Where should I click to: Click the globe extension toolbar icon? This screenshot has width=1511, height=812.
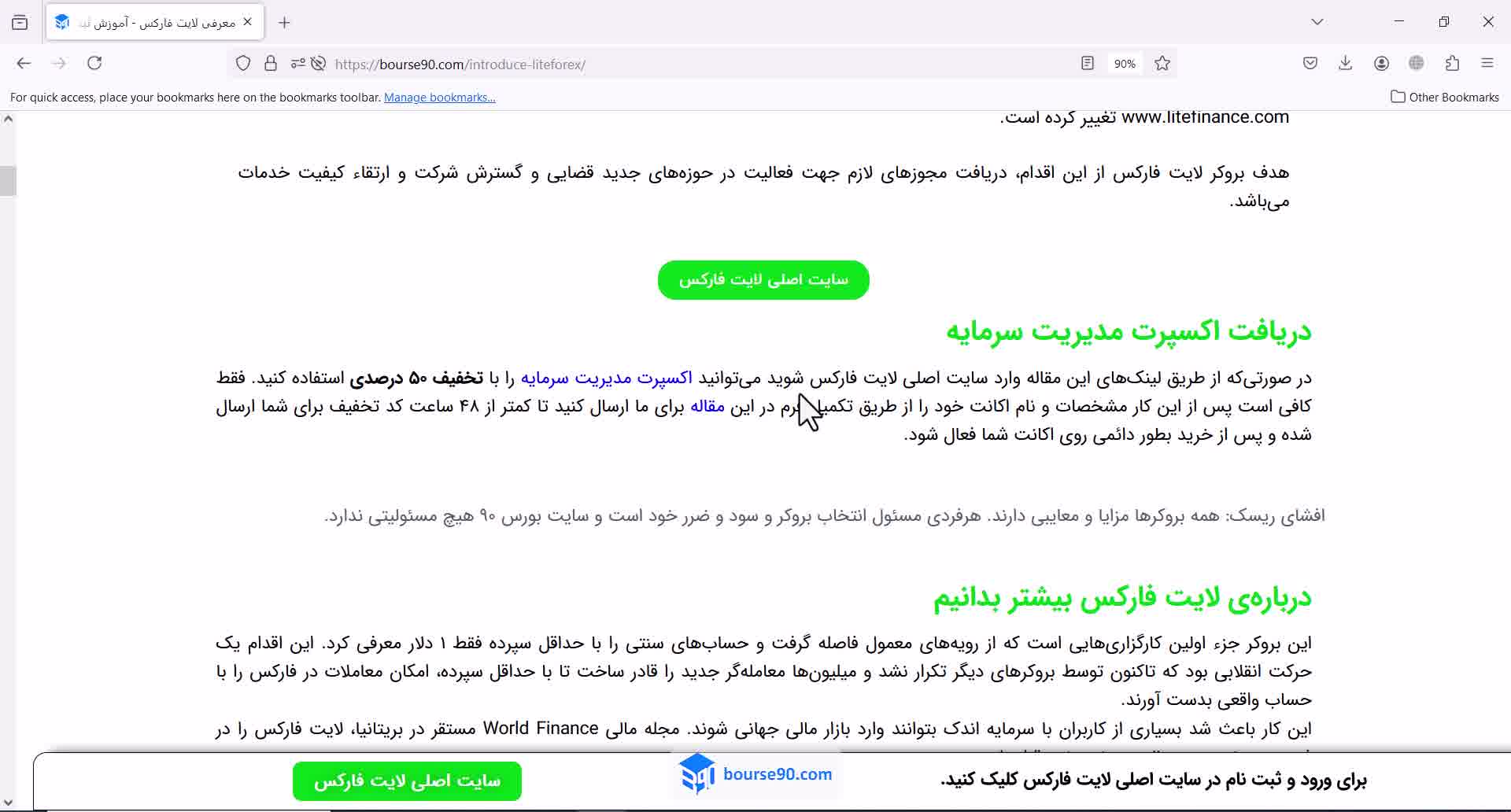(1417, 64)
